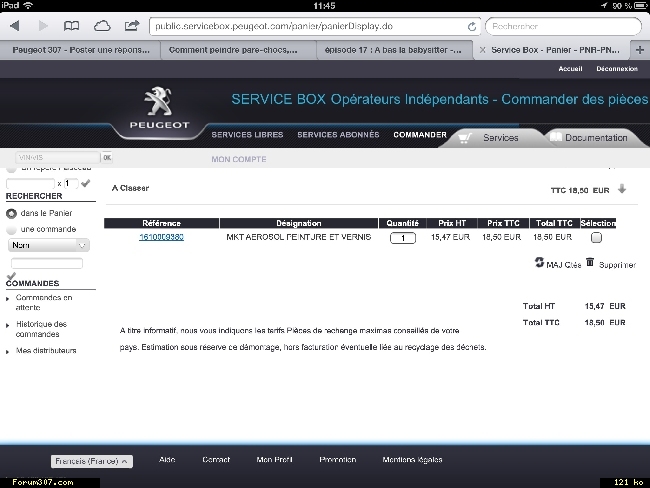
Task: Click the Peugeot lion logo
Action: pos(159,101)
